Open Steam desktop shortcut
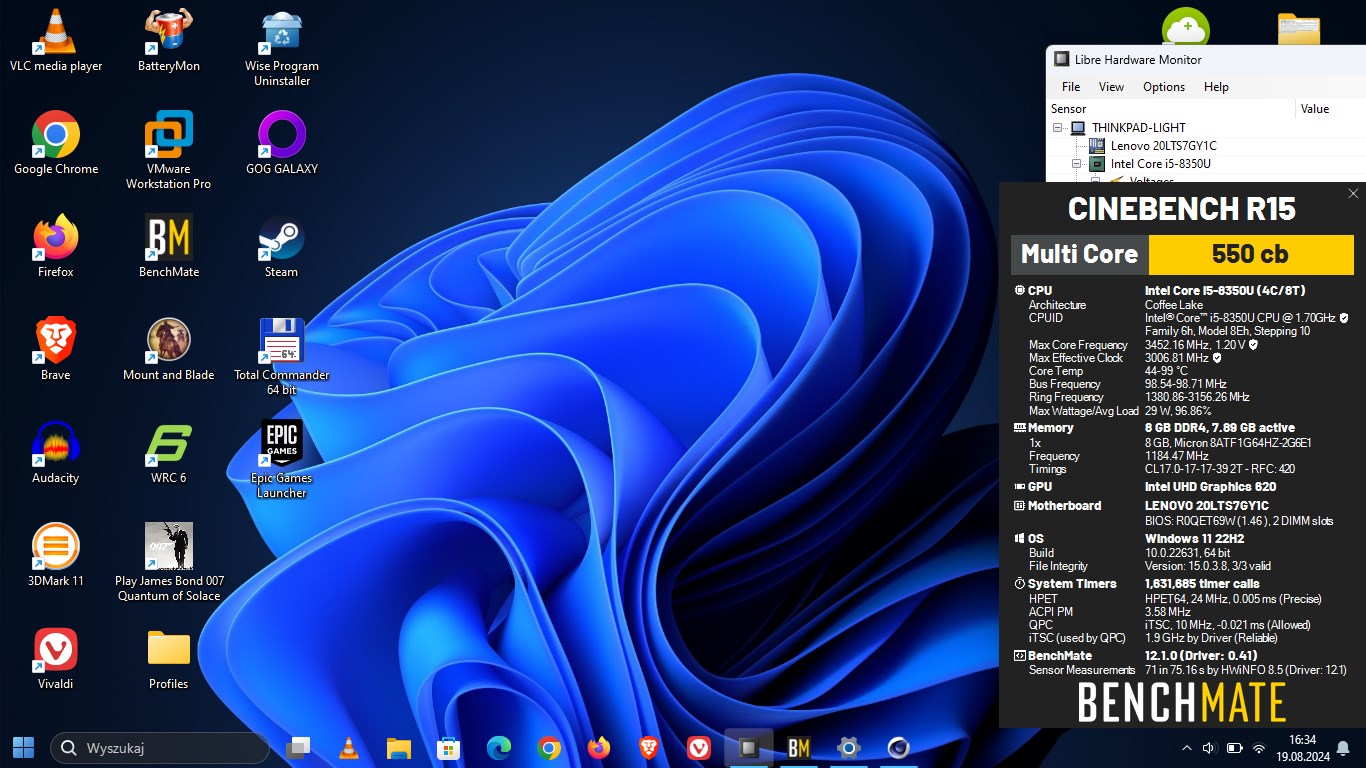The height and width of the screenshot is (768, 1366). tap(282, 246)
